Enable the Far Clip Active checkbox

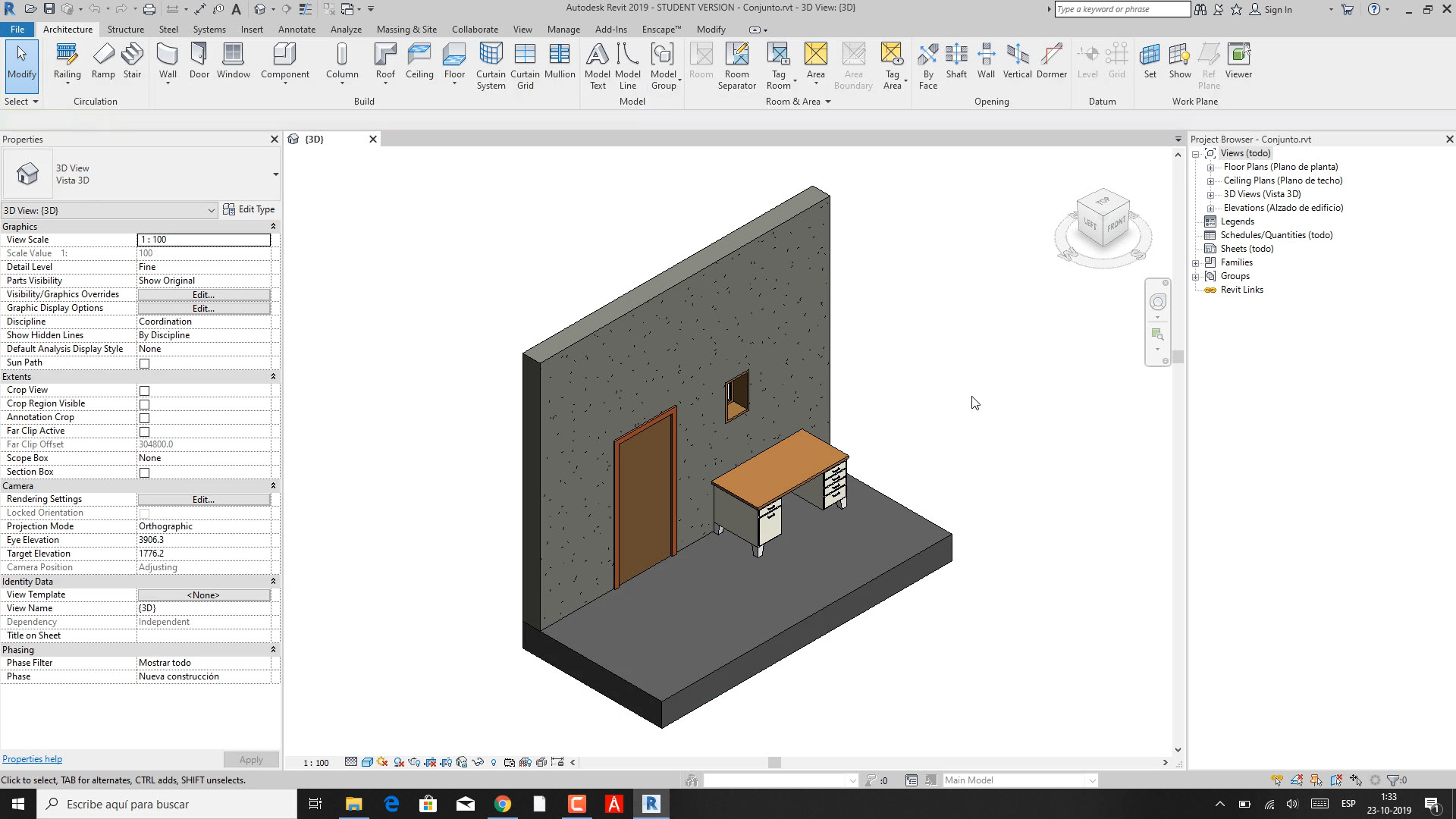click(x=144, y=431)
